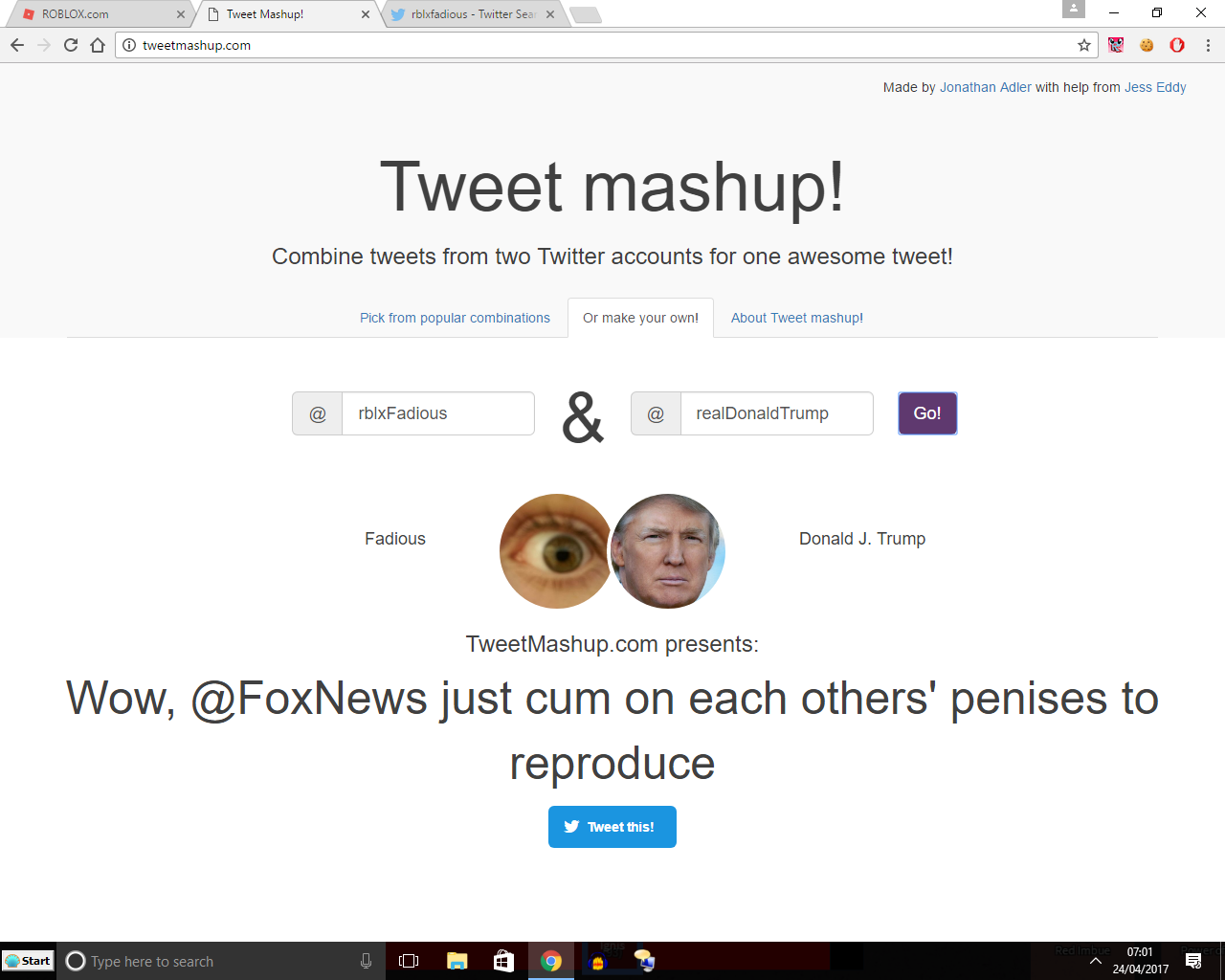Restore down the Chrome window
The image size is (1225, 980).
click(1157, 12)
